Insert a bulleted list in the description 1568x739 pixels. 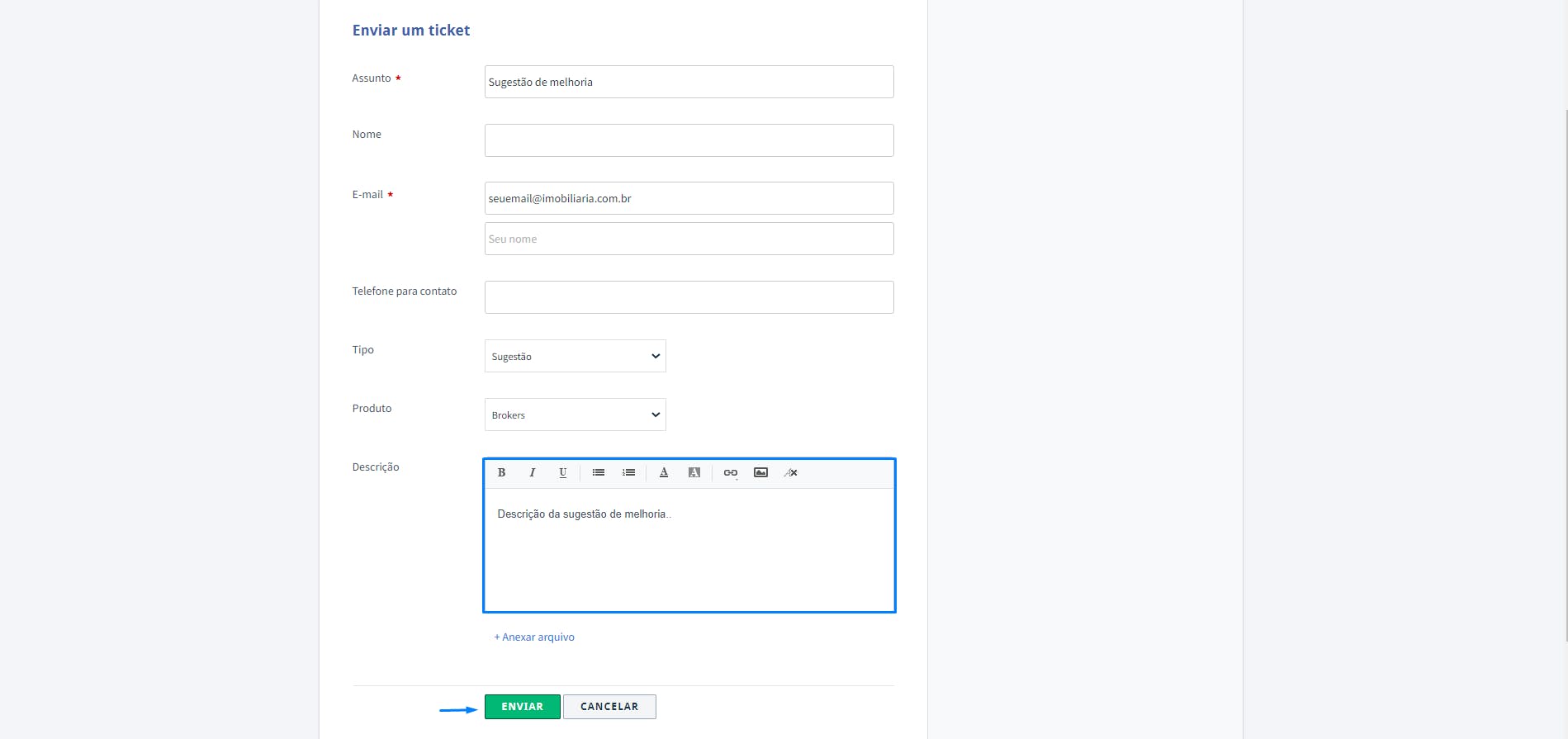pos(599,473)
